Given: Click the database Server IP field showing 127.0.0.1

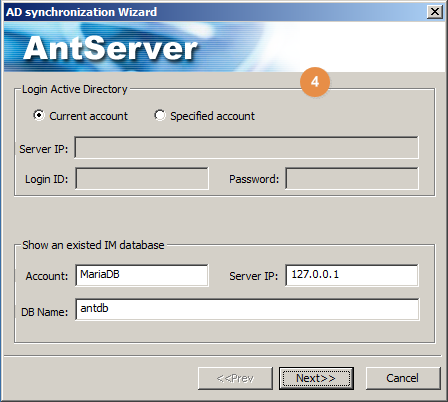Looking at the screenshot, I should click(x=352, y=275).
